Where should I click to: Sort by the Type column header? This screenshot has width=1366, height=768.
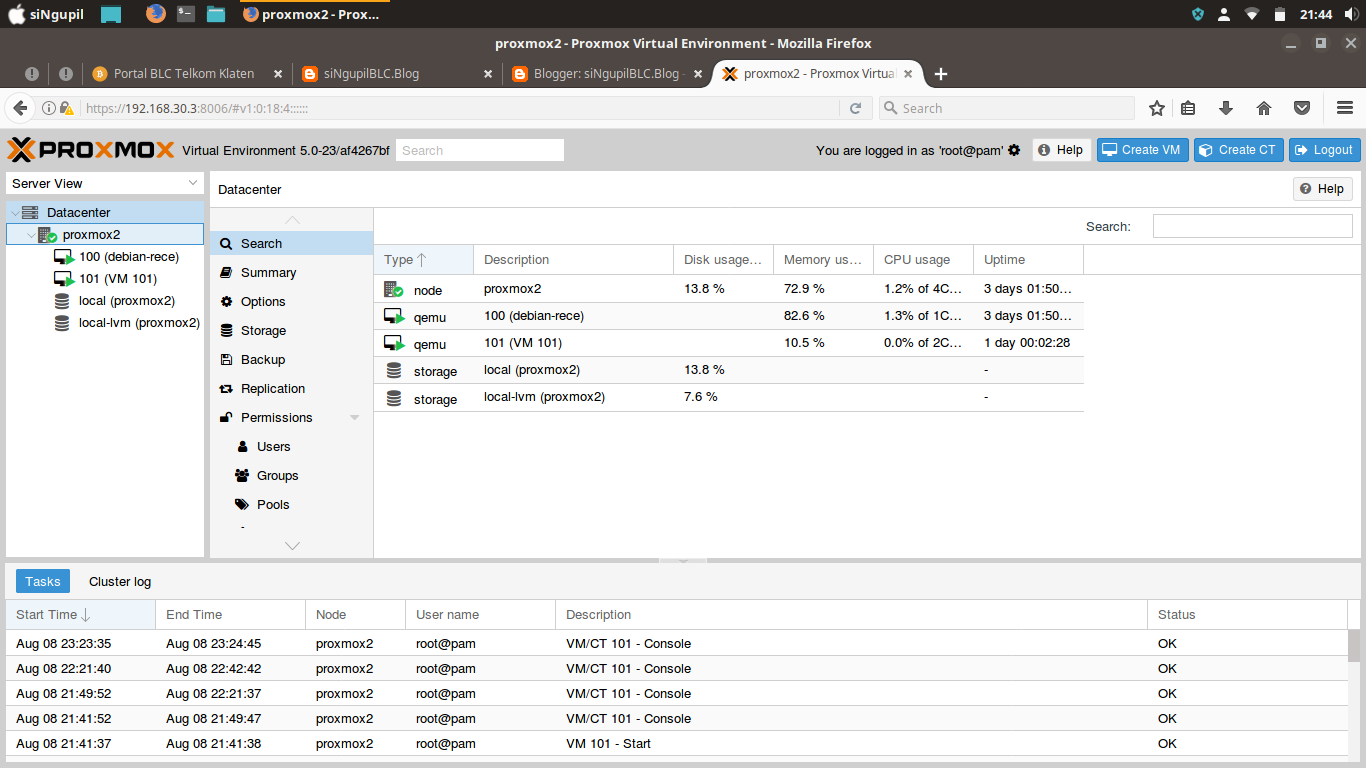[424, 260]
